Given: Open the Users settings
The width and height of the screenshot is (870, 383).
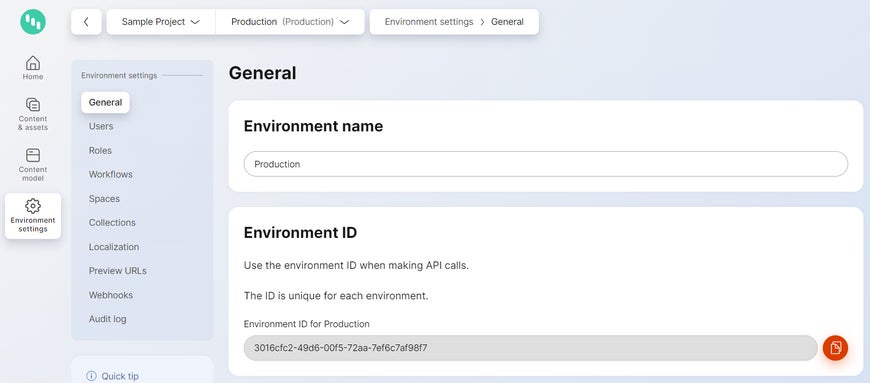Looking at the screenshot, I should click(x=101, y=127).
